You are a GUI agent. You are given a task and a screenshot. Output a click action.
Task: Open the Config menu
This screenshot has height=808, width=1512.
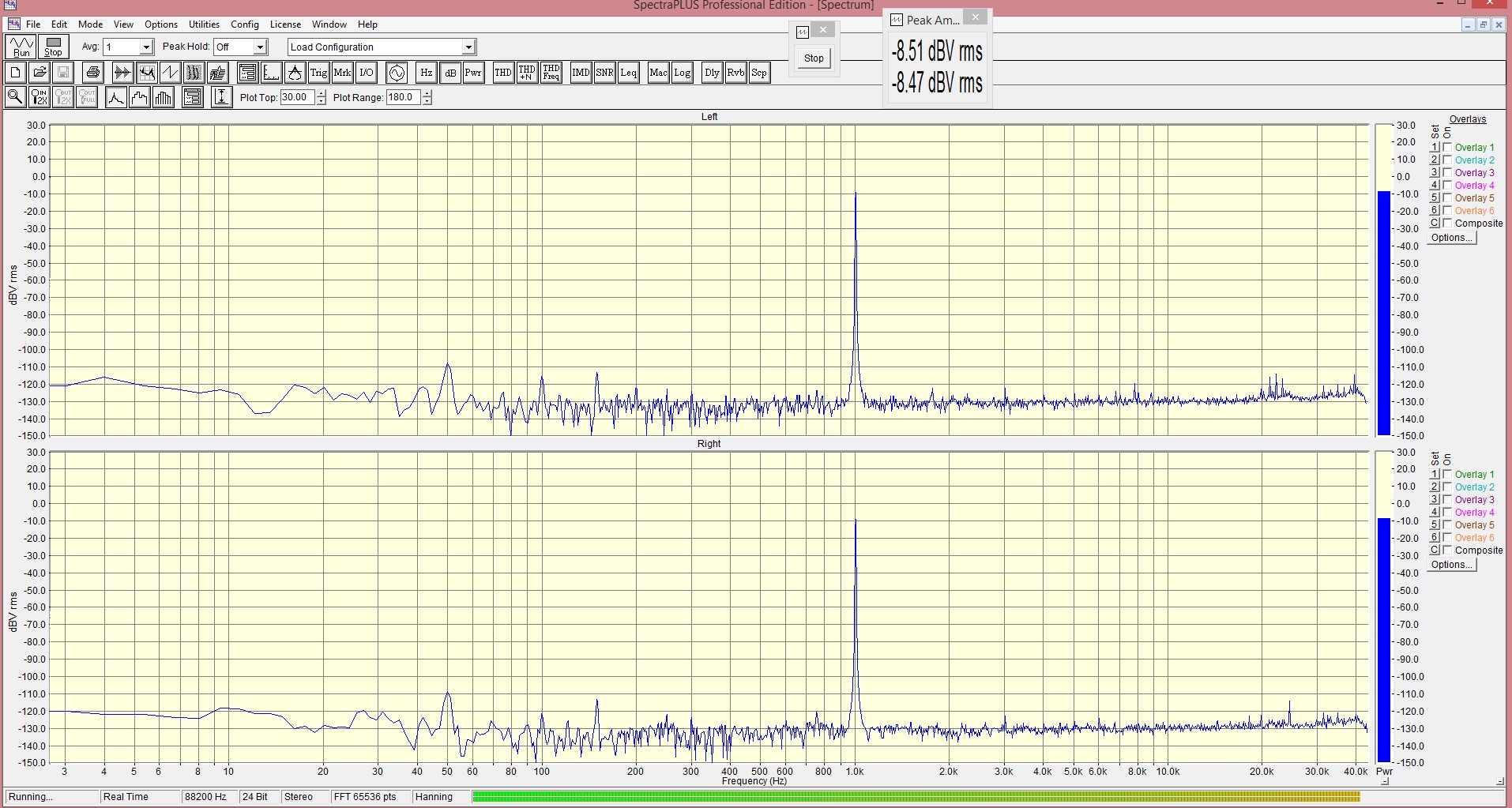[x=244, y=24]
